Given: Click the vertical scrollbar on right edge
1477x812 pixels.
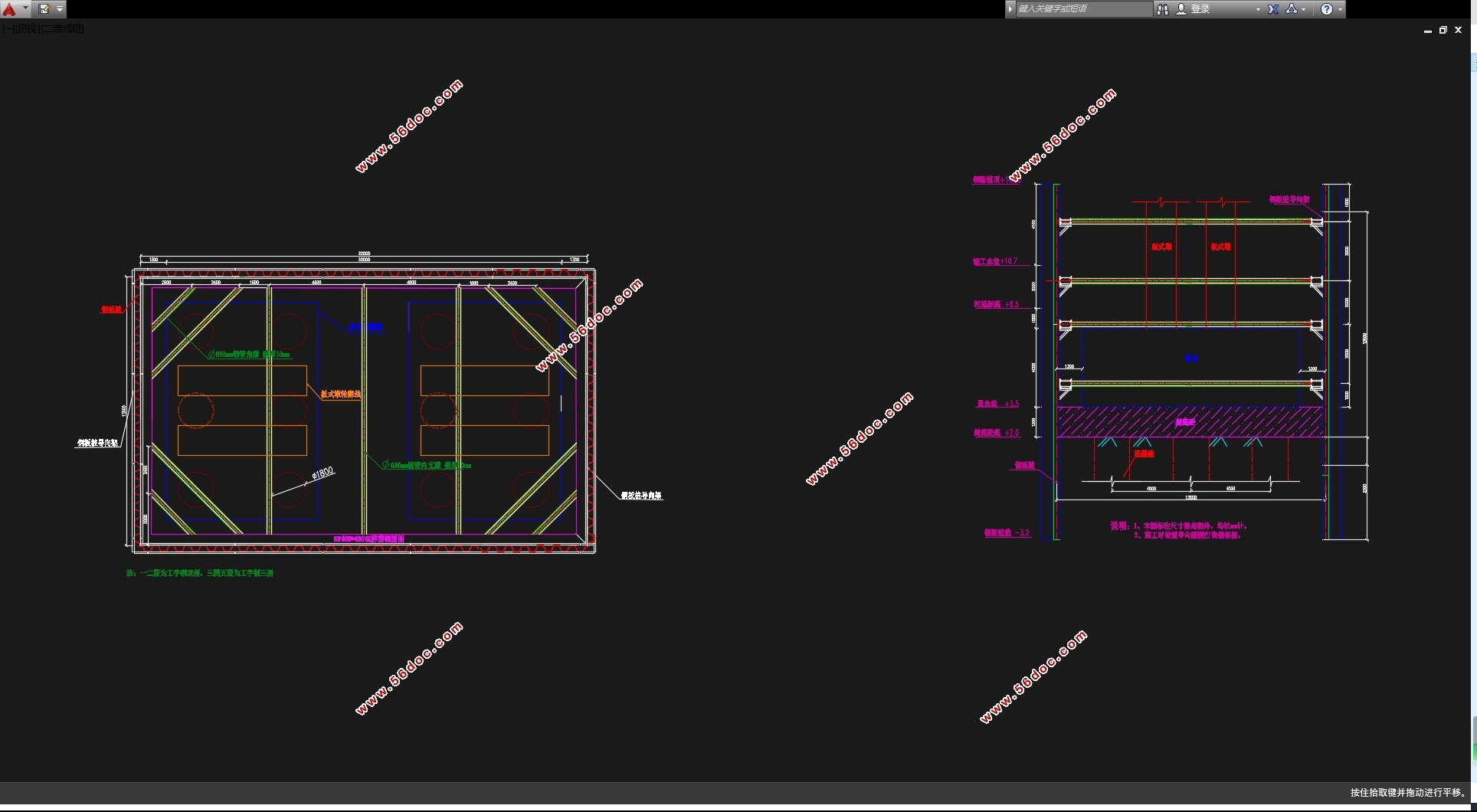Looking at the screenshot, I should click(1473, 383).
